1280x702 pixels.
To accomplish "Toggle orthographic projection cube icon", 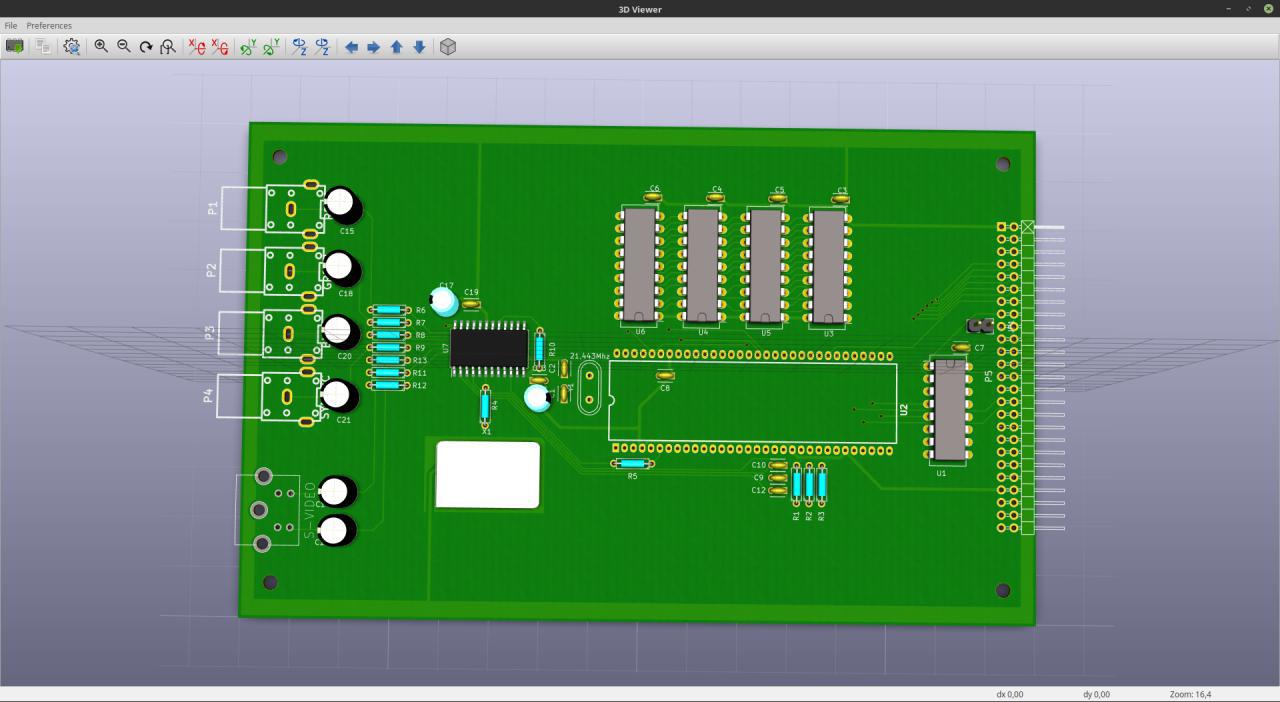I will pyautogui.click(x=448, y=46).
